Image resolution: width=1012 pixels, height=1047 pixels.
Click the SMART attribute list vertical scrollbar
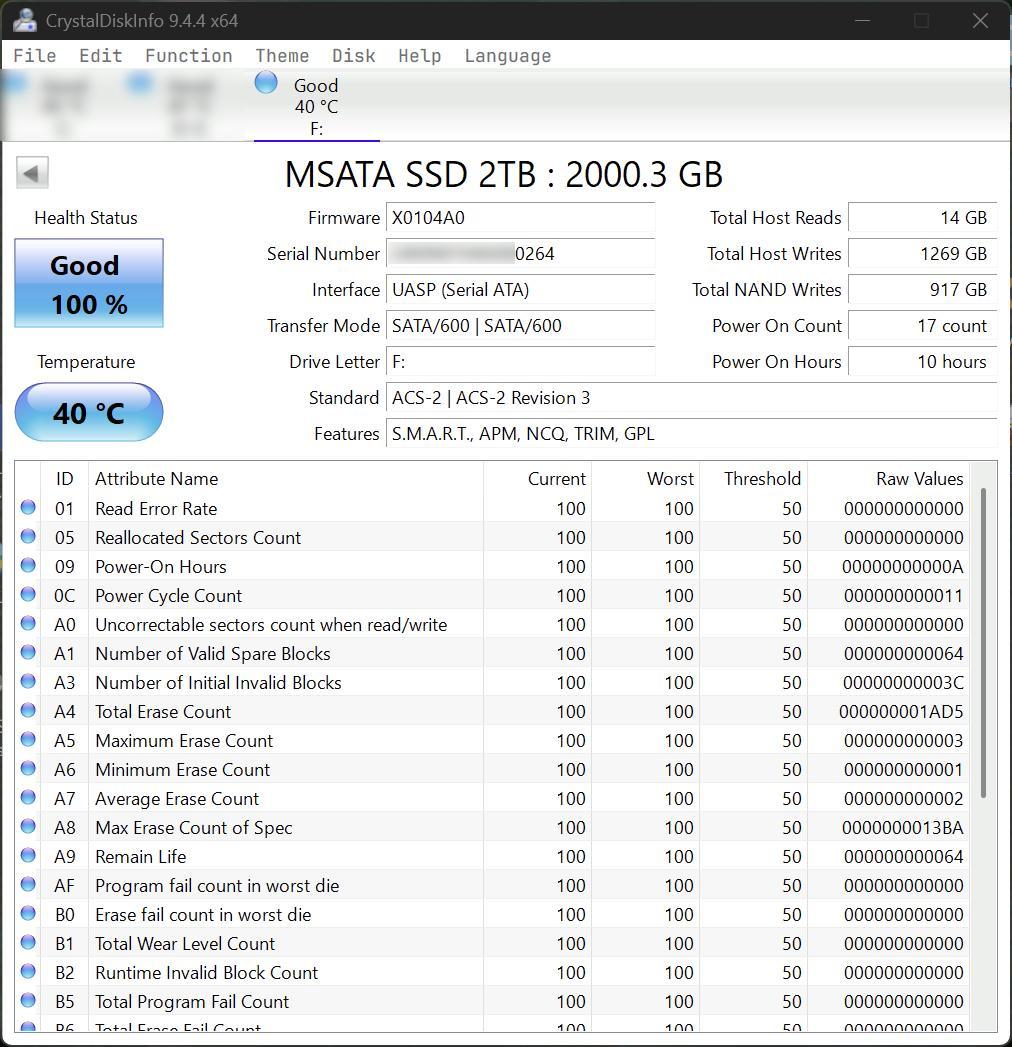coord(984,642)
